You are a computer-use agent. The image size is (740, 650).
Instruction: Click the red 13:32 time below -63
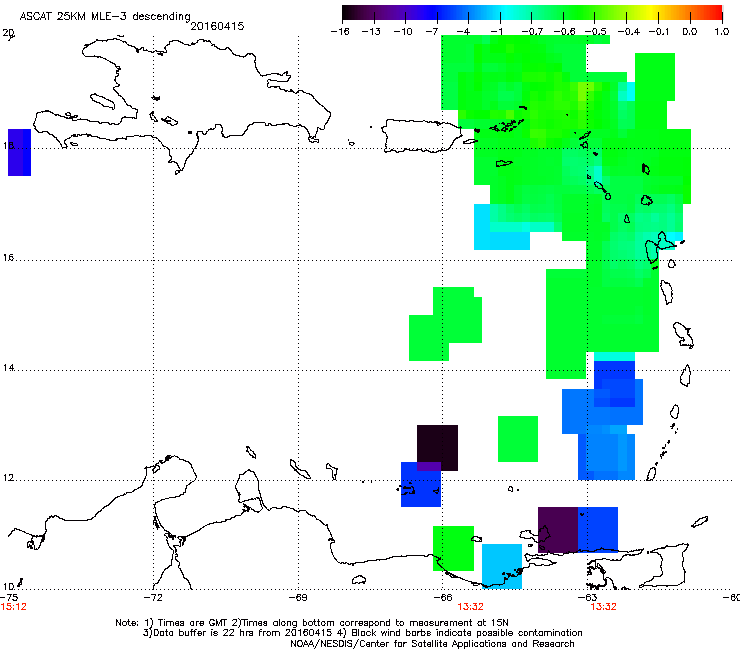click(x=603, y=607)
